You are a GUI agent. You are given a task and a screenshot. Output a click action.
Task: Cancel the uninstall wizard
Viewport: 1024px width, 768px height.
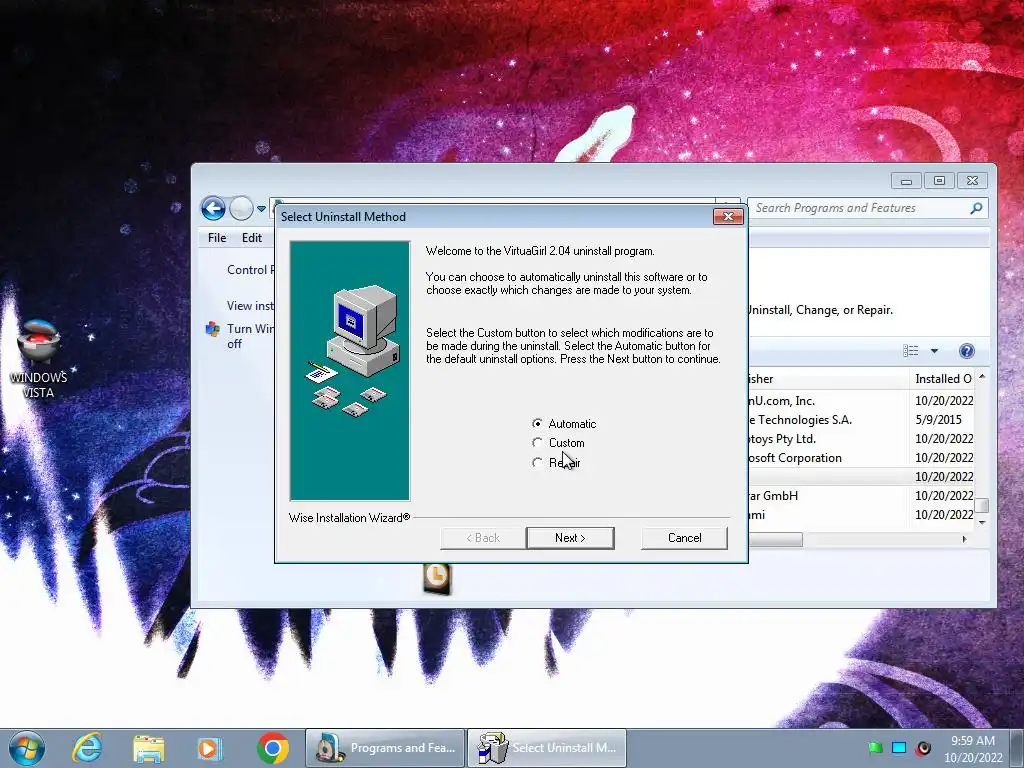684,538
